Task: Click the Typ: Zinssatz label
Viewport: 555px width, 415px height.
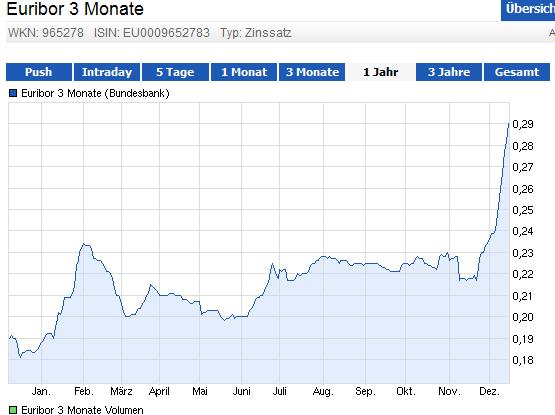Action: [x=256, y=33]
